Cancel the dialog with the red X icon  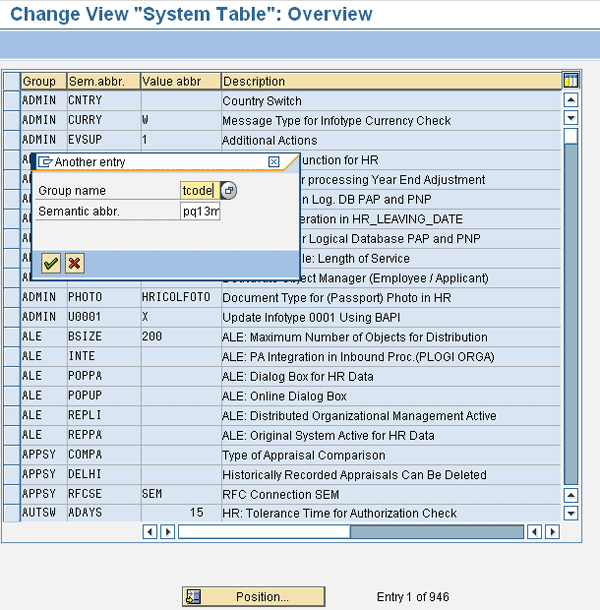[74, 262]
